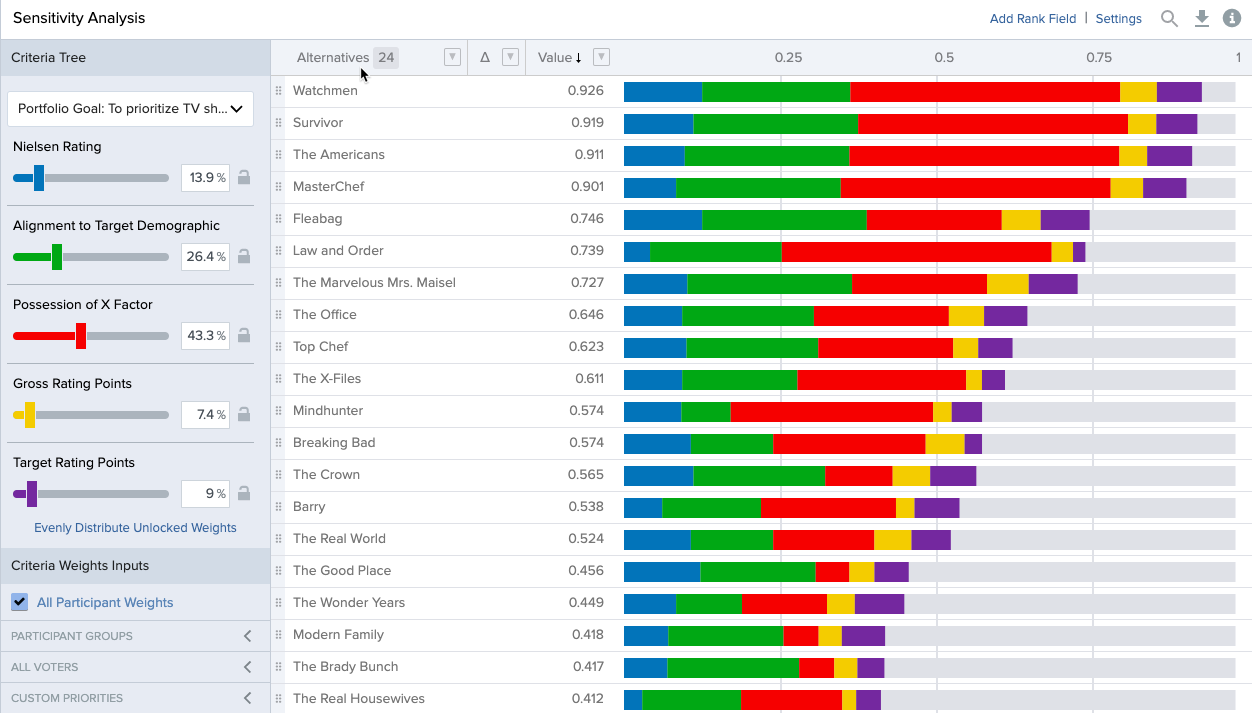Sort by the Value column header
The image size is (1252, 713).
pyautogui.click(x=559, y=58)
